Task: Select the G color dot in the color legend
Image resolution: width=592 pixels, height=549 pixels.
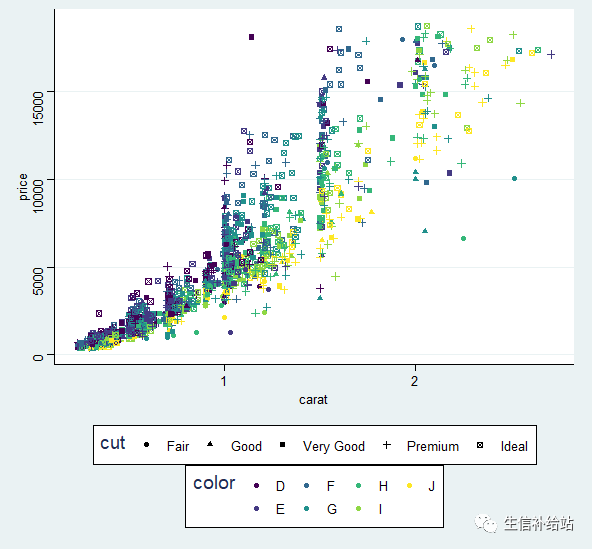Action: (x=307, y=509)
